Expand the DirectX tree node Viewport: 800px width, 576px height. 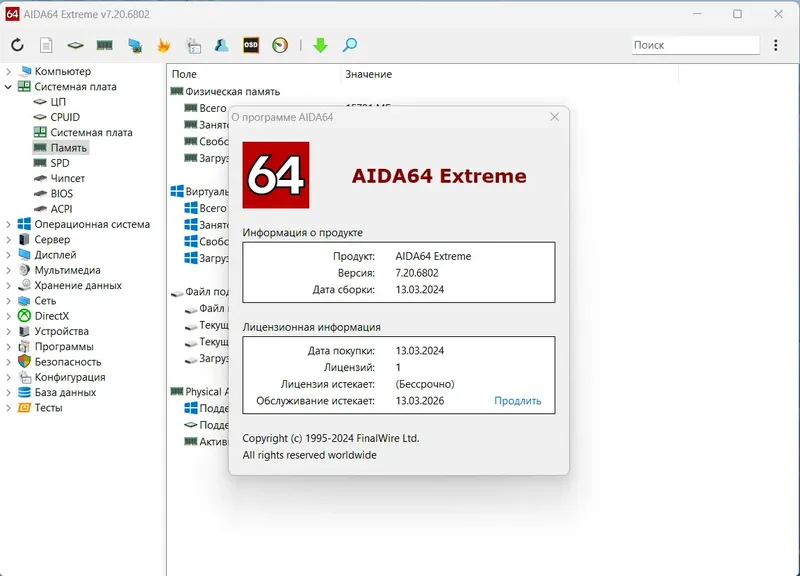(8, 316)
